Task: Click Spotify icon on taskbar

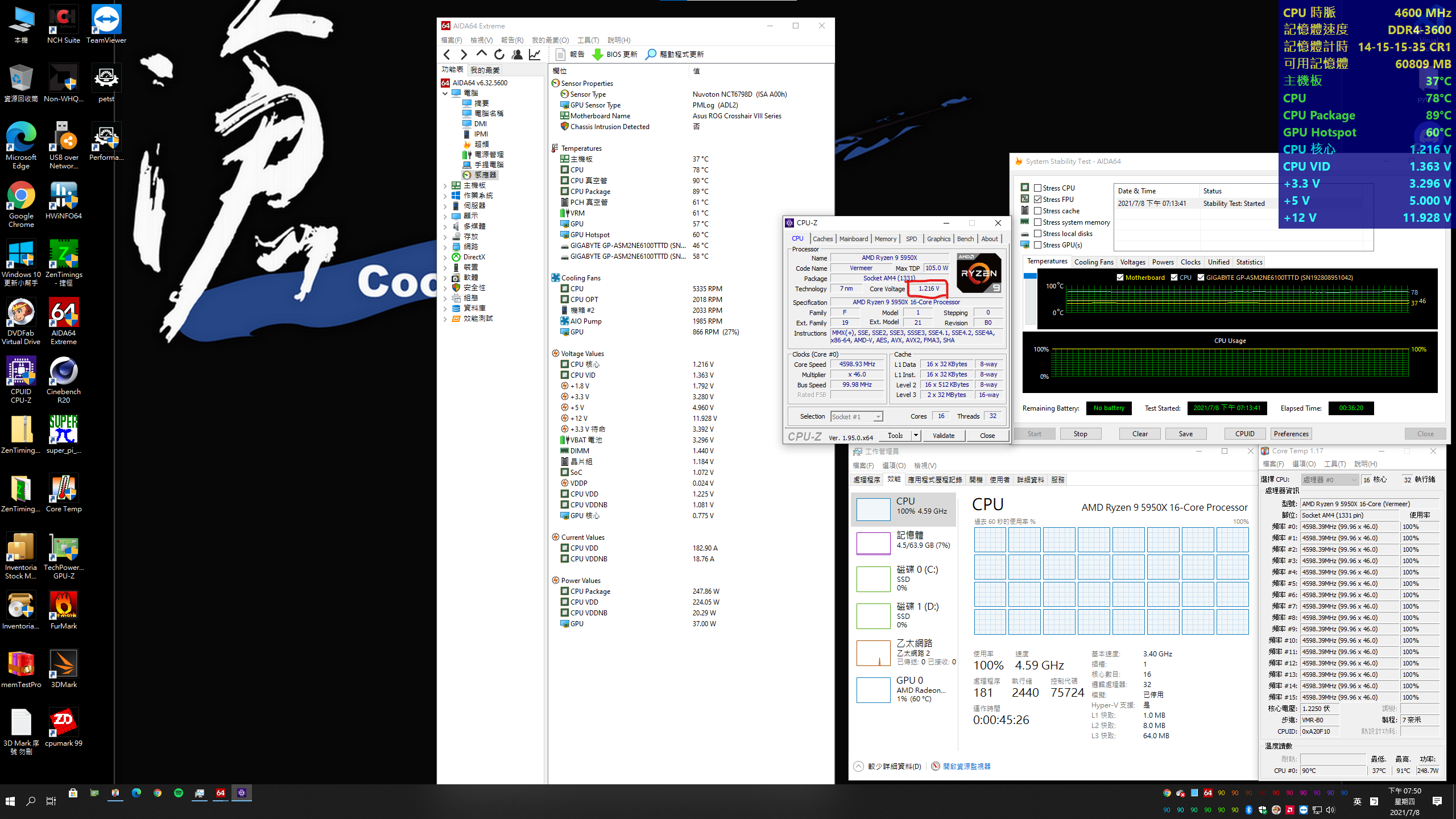Action: point(179,793)
